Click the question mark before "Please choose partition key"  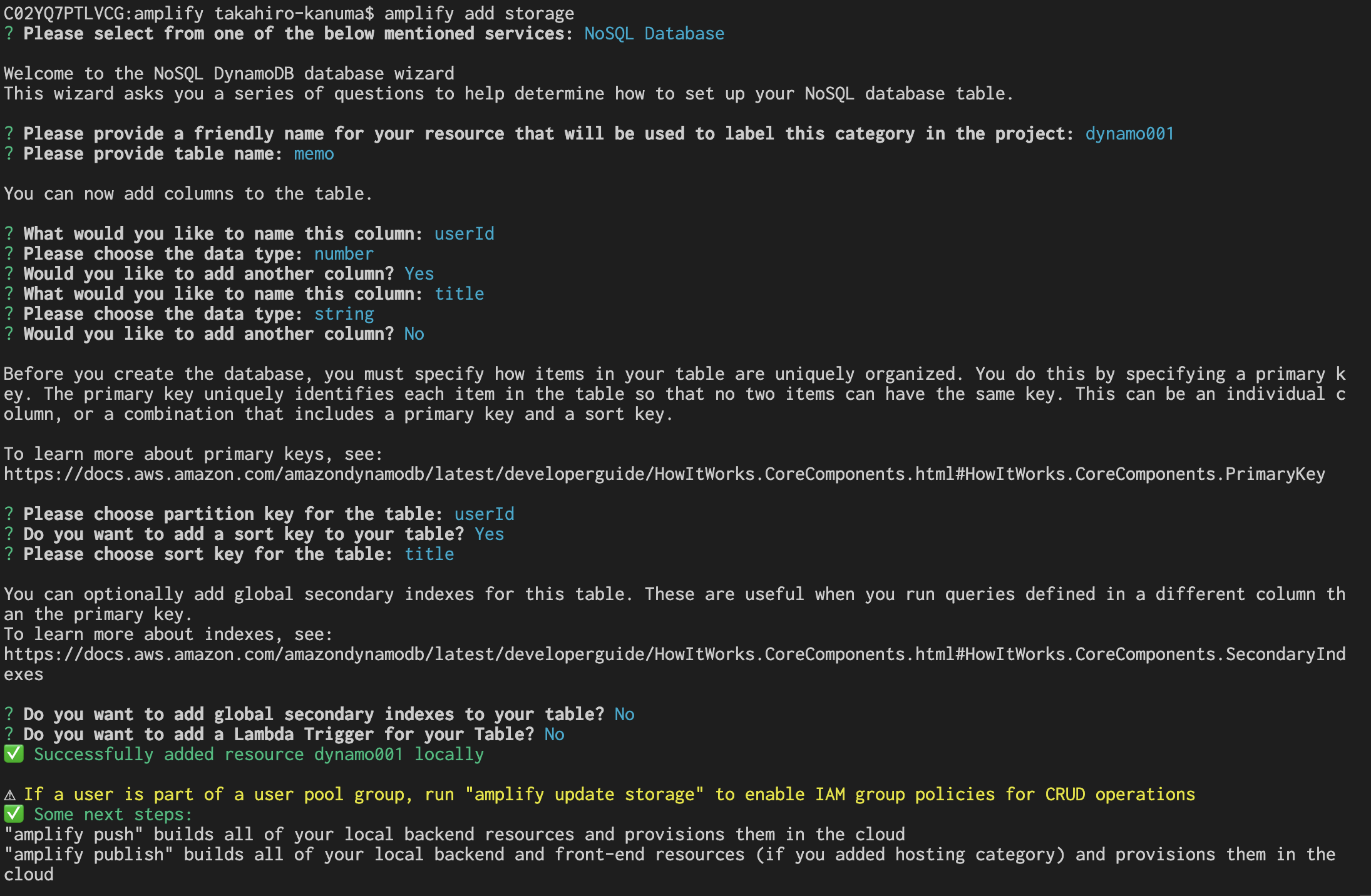pos(9,514)
